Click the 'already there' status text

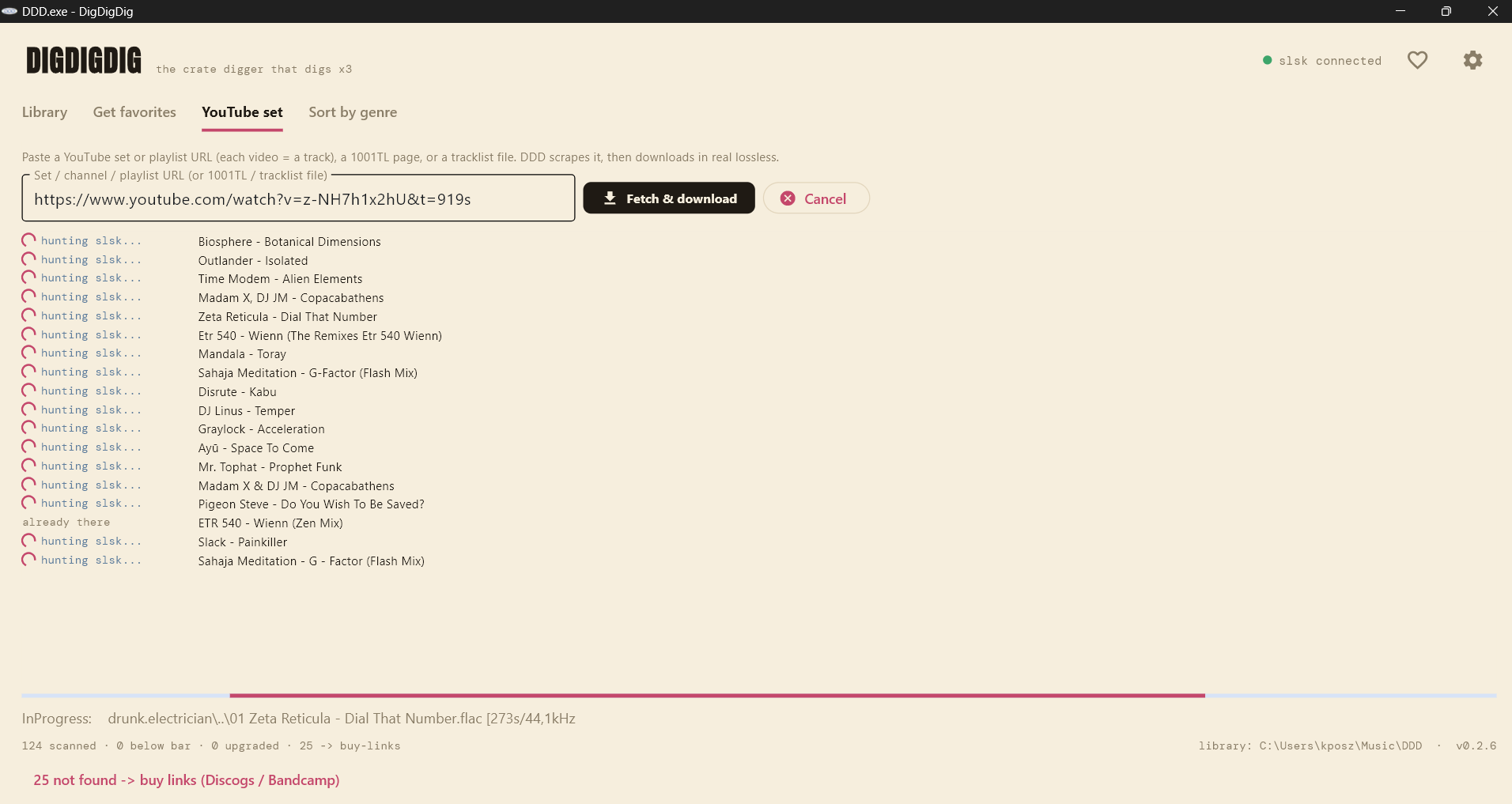(66, 523)
